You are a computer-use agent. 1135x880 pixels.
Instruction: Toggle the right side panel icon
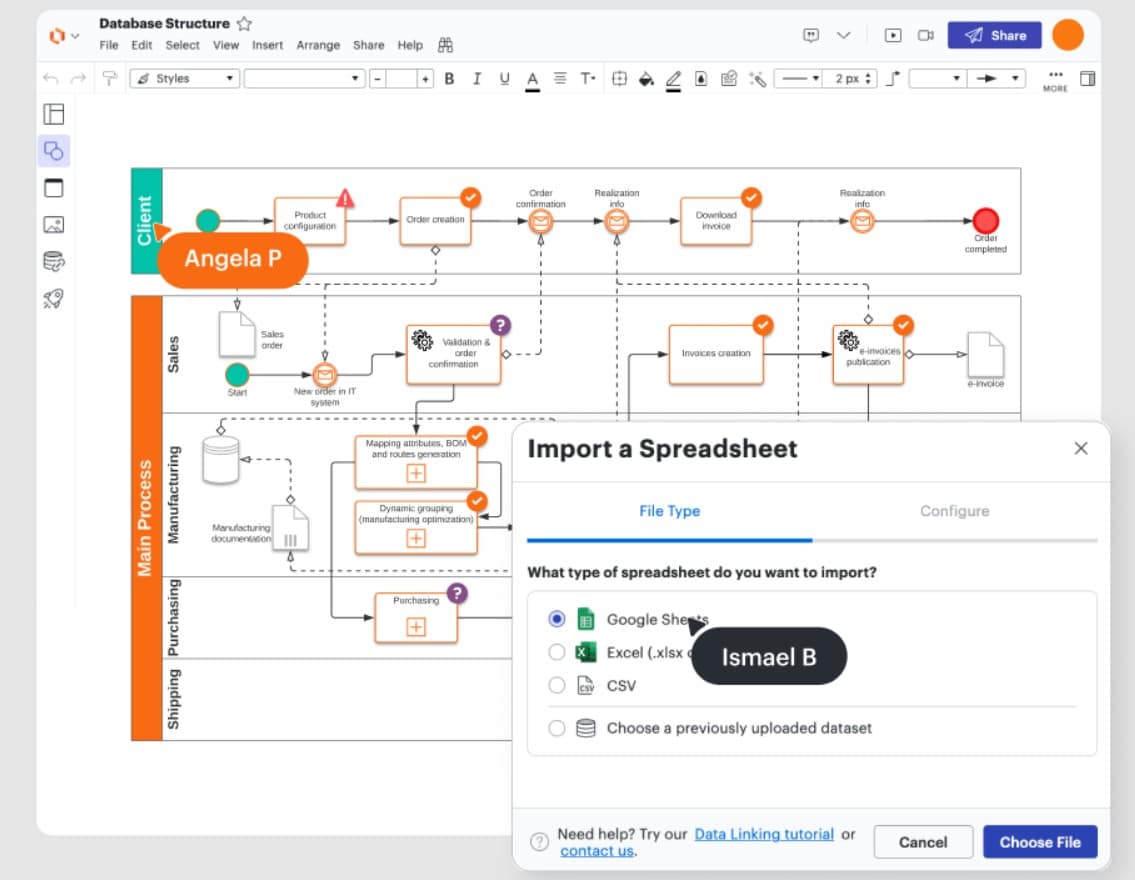(x=1087, y=78)
